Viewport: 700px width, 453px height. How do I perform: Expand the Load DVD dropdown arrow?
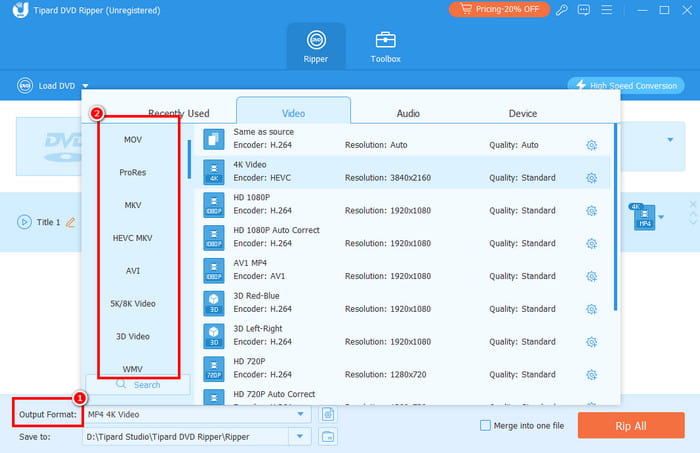click(x=86, y=86)
